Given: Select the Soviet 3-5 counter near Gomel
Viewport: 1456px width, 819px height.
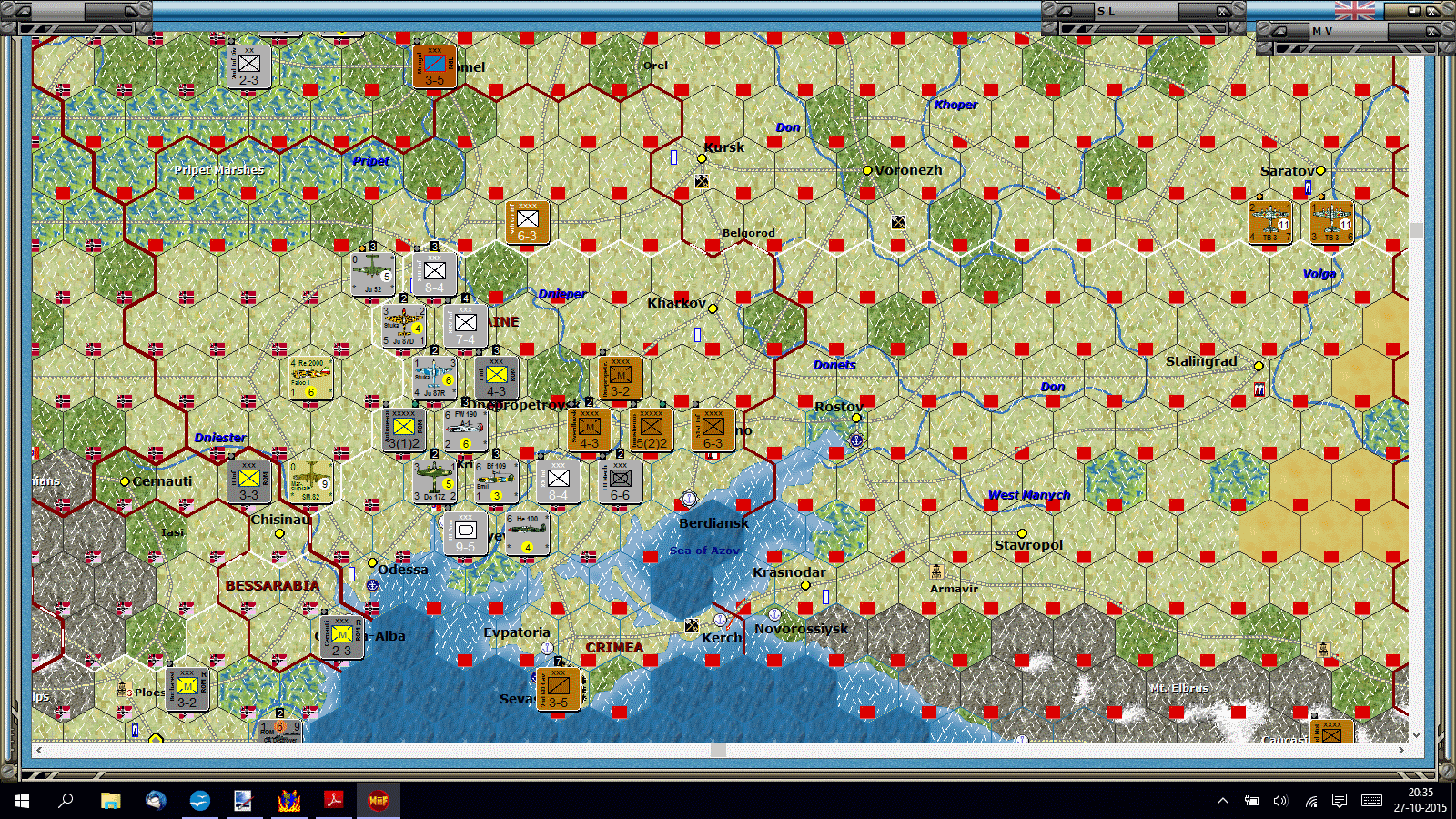Looking at the screenshot, I should click(x=434, y=66).
